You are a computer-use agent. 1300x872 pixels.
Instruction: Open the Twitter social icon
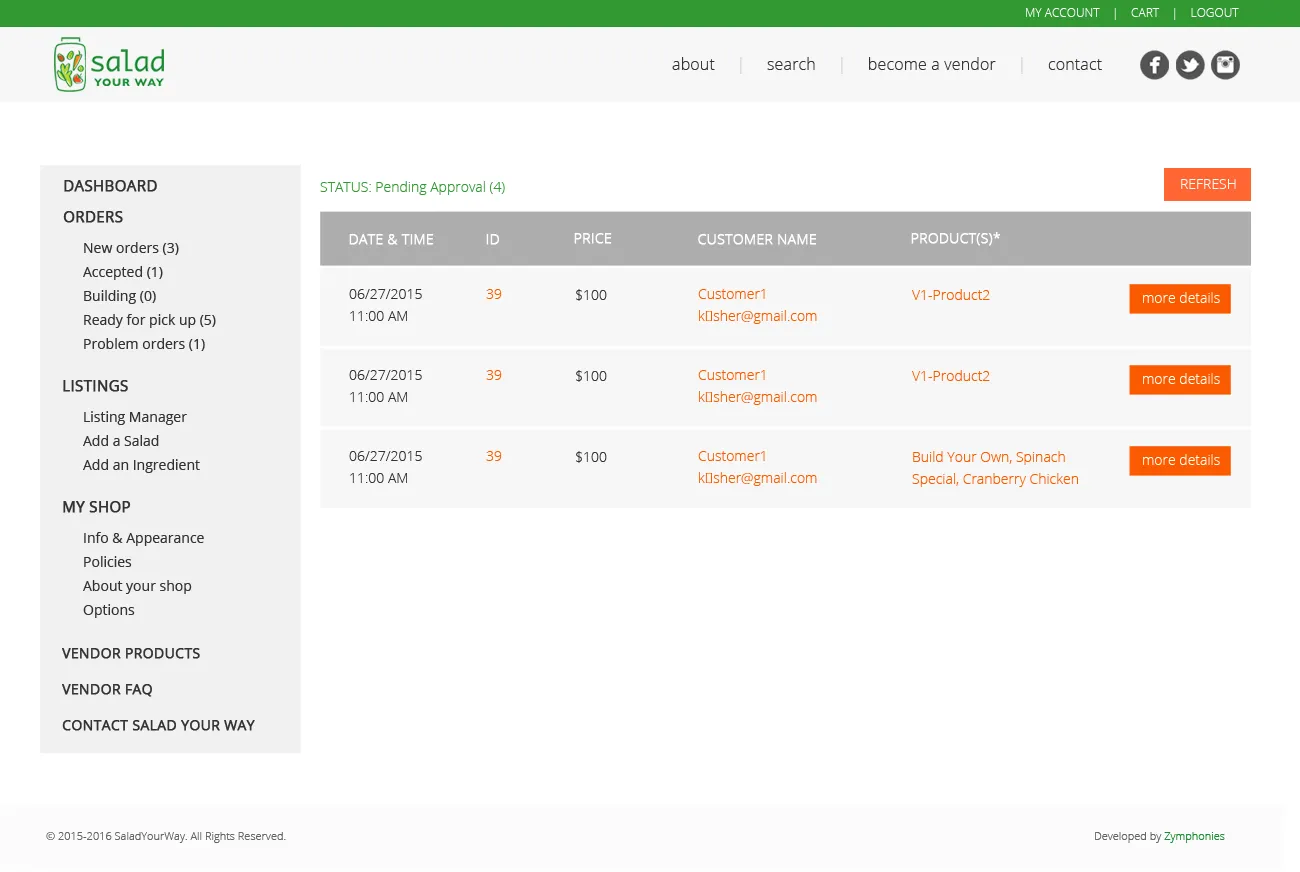(x=1190, y=65)
